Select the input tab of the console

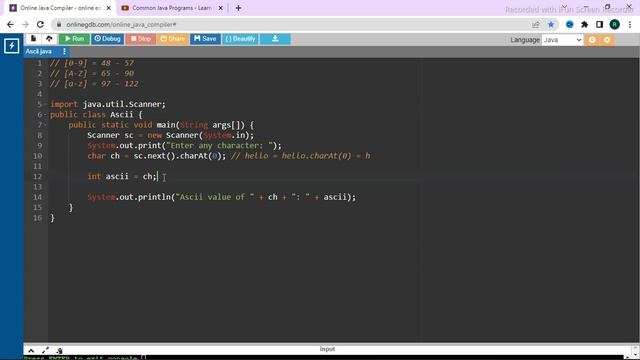(327, 349)
